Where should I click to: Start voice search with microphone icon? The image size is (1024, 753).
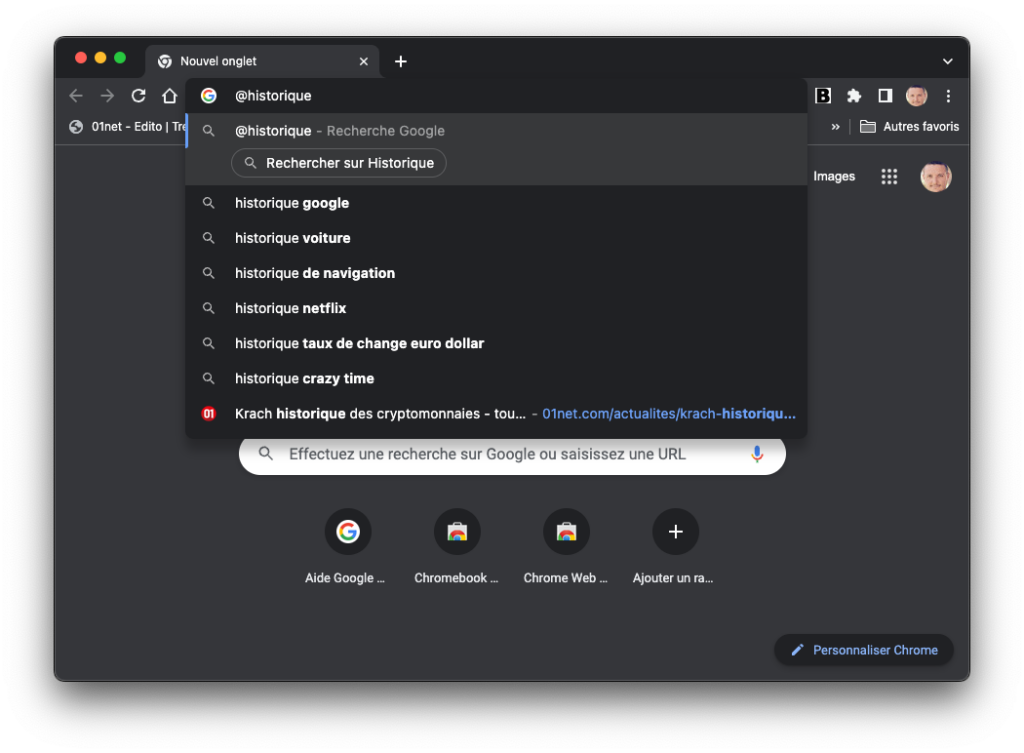[x=757, y=454]
